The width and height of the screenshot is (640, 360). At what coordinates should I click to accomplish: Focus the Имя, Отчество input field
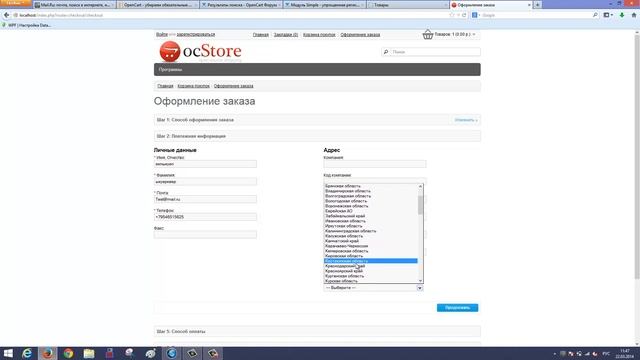click(x=205, y=164)
